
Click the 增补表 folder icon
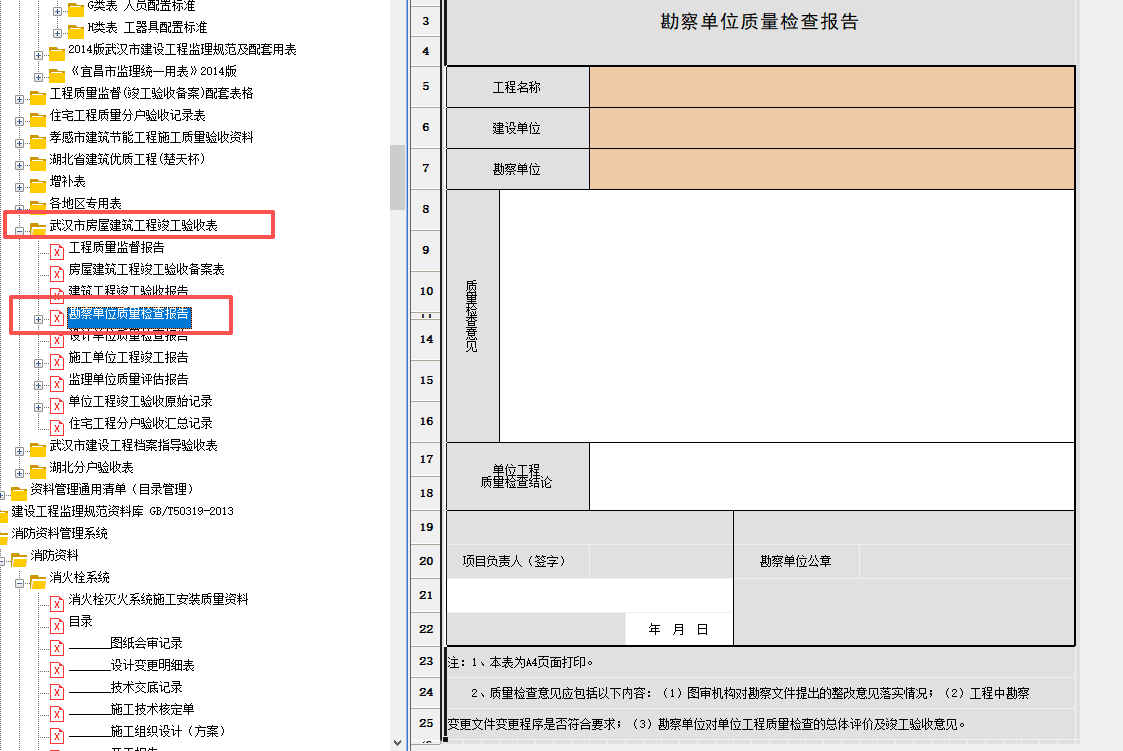pos(38,182)
